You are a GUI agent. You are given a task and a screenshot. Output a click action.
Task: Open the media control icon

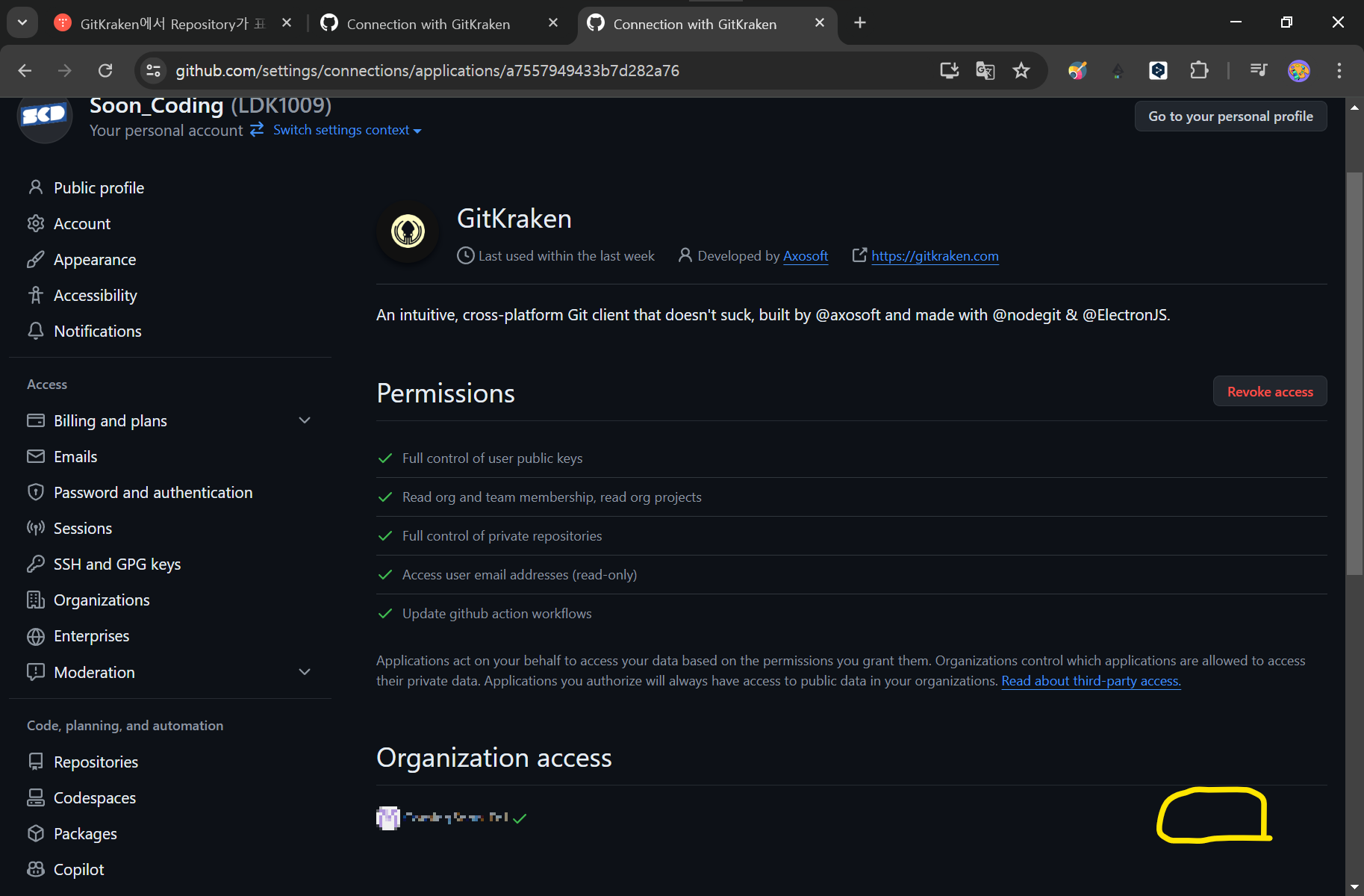tap(1258, 70)
